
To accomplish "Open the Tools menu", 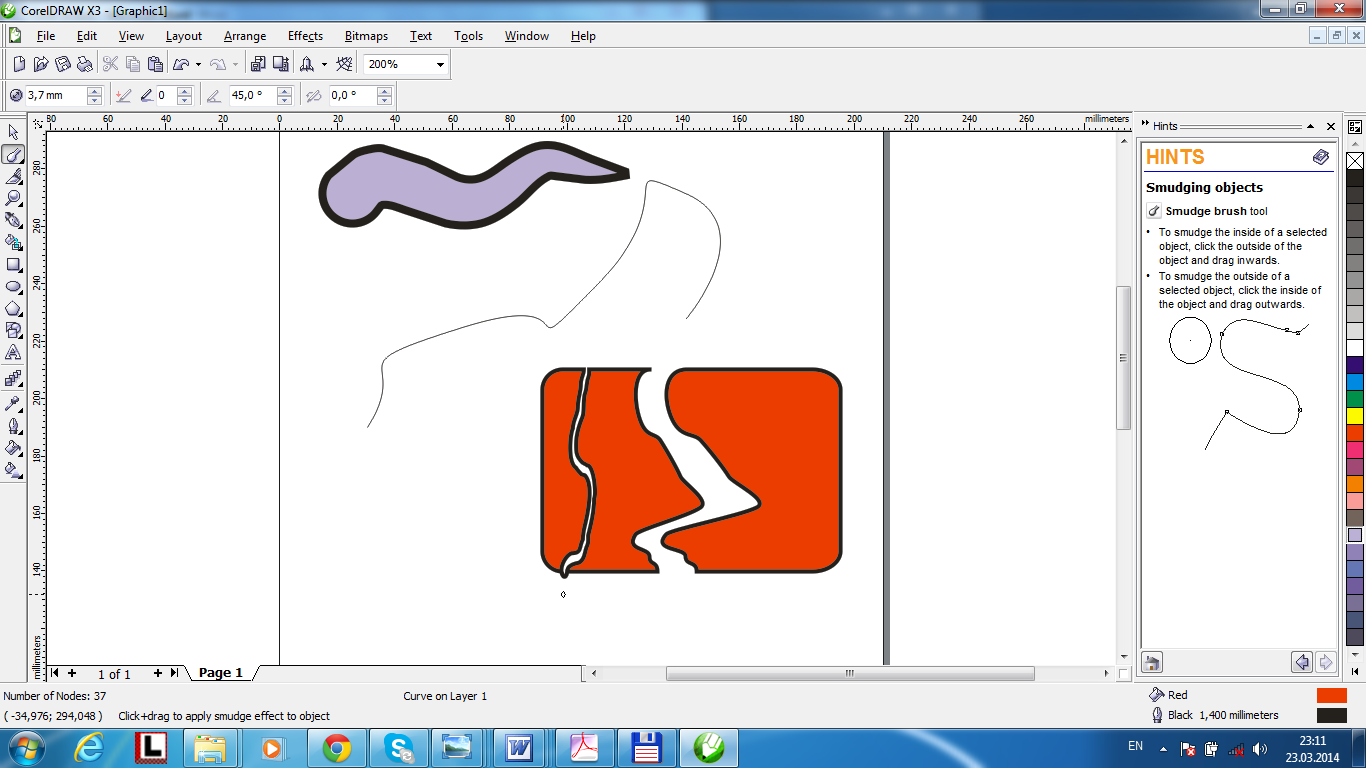I will pos(468,36).
